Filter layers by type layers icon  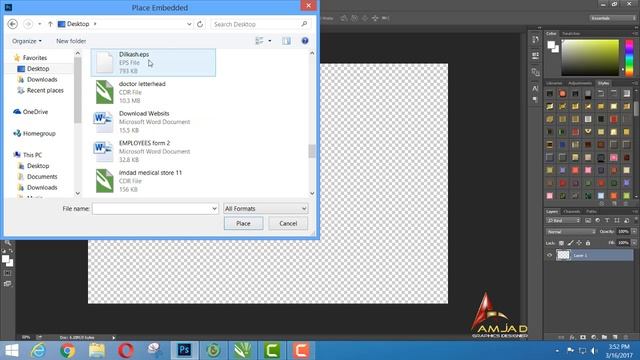coord(607,220)
